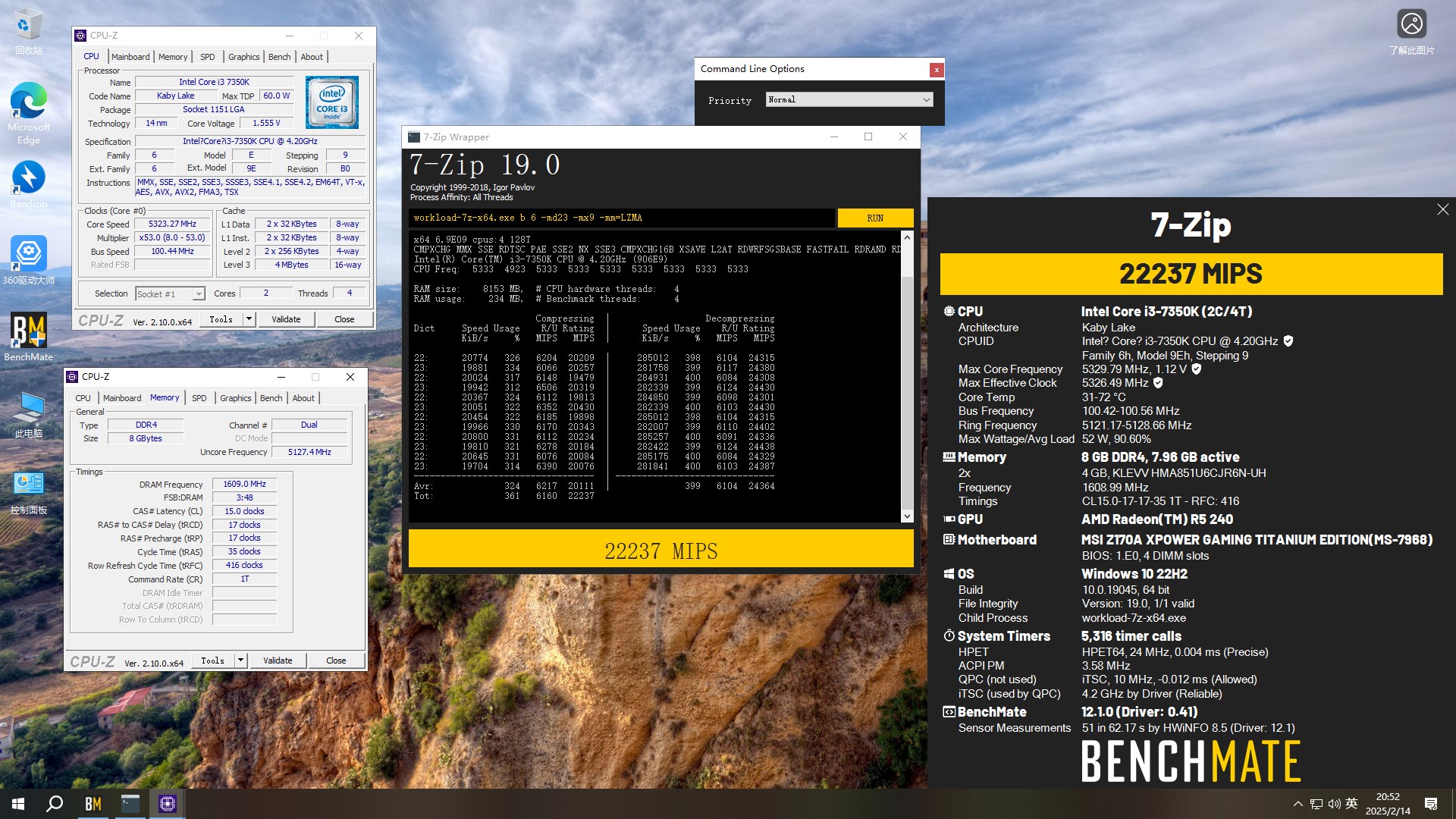Open SPD tab in top CPU-Z window
This screenshot has height=819, width=1456.
click(x=208, y=57)
